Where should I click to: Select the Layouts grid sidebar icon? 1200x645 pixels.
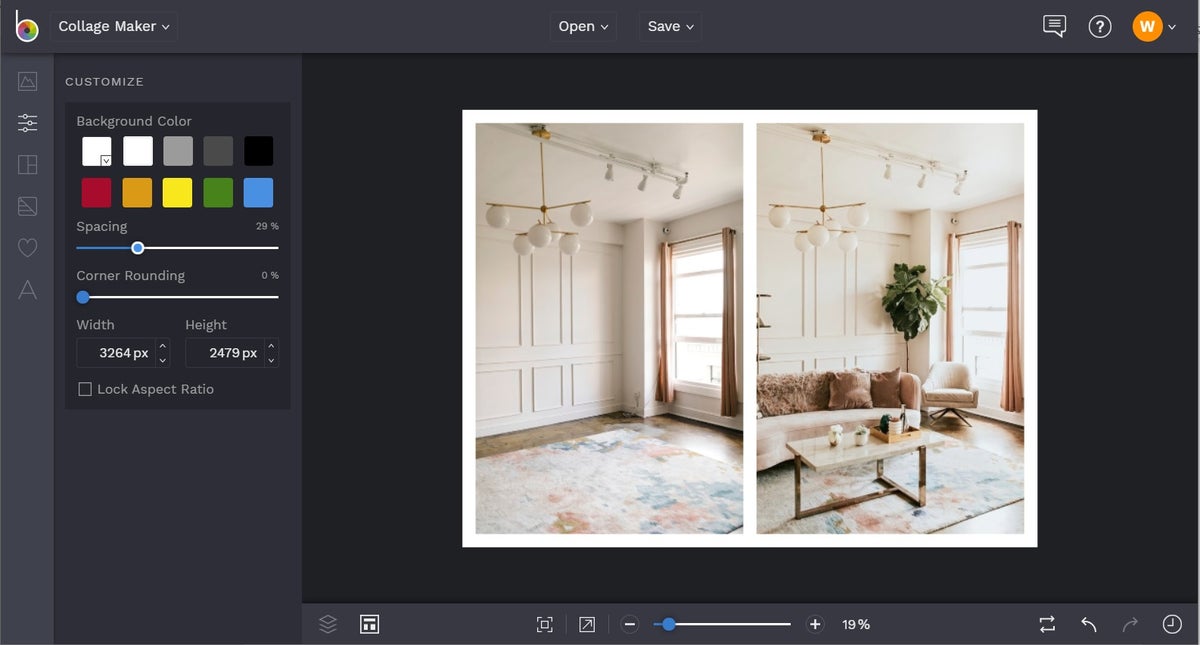point(27,165)
